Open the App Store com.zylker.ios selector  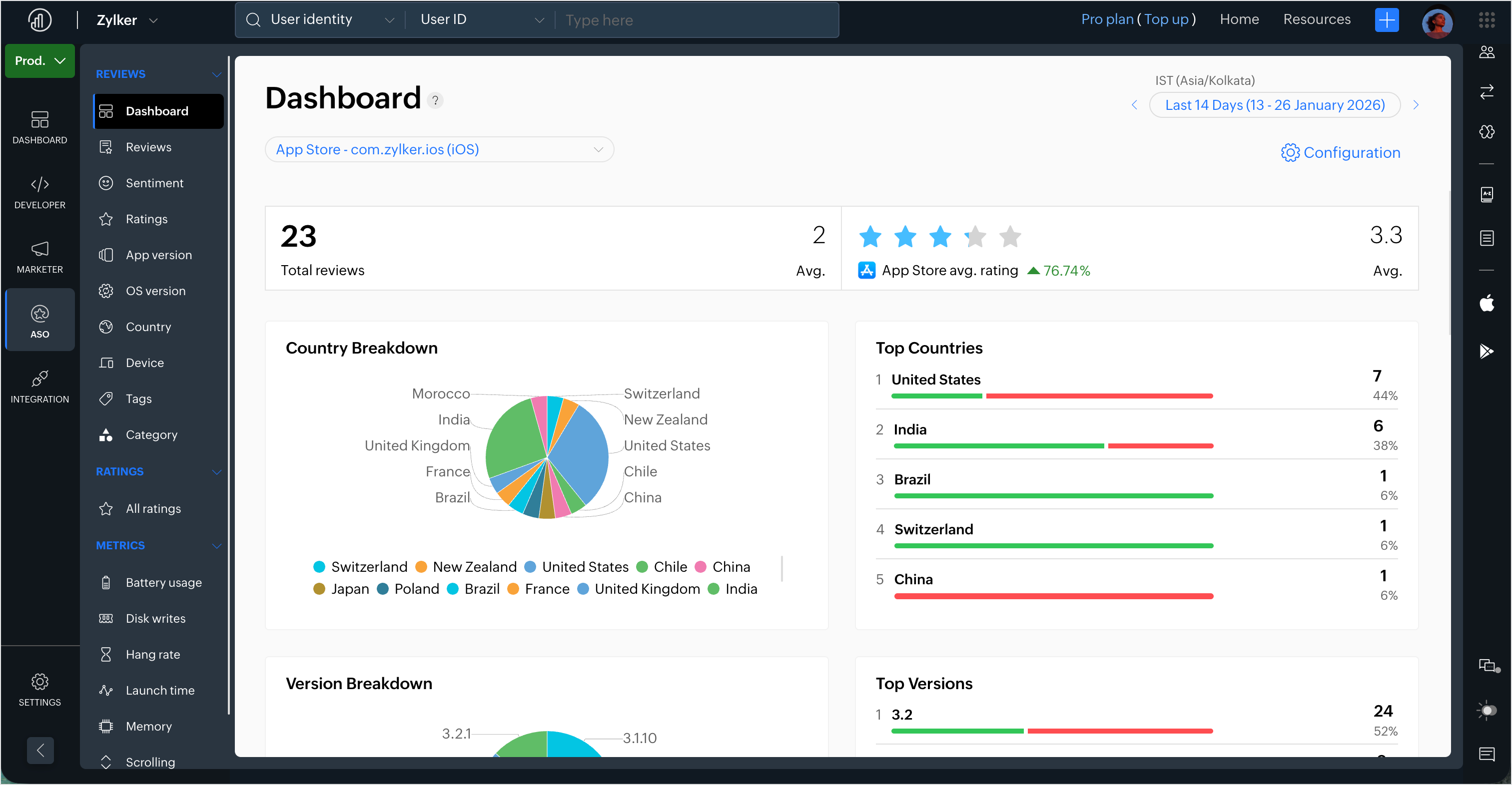point(439,150)
